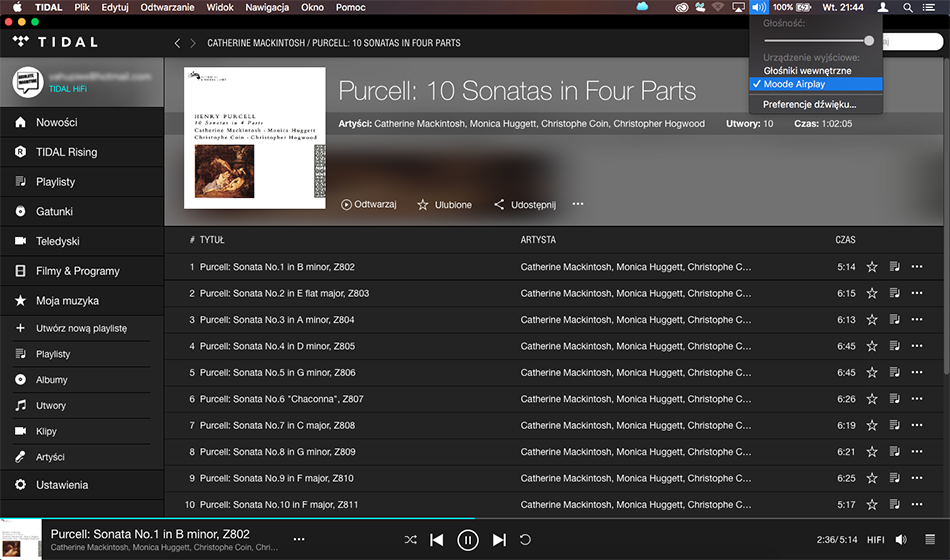Open more options for Sonata No.4
This screenshot has width=950, height=560.
tap(917, 346)
